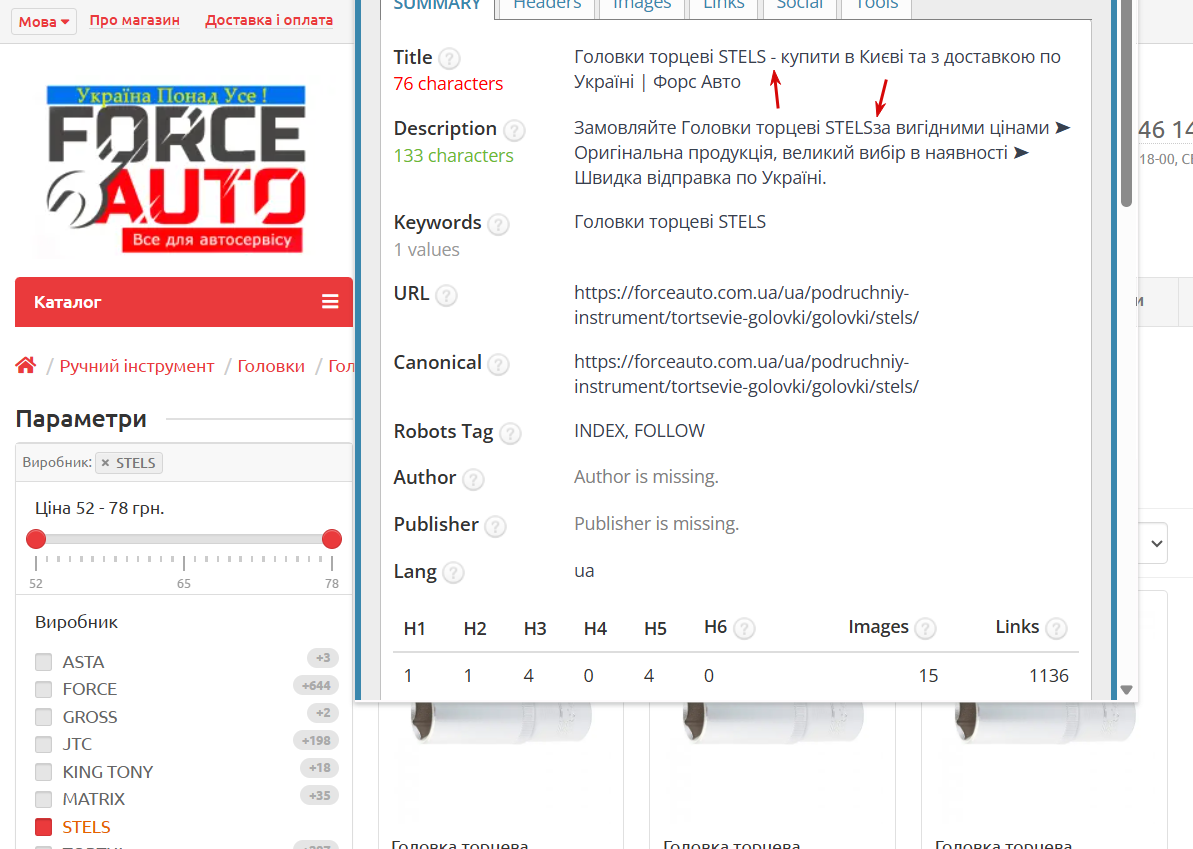Viewport: 1193px width, 849px height.
Task: Click the help icon next to Canonical
Action: (x=498, y=364)
